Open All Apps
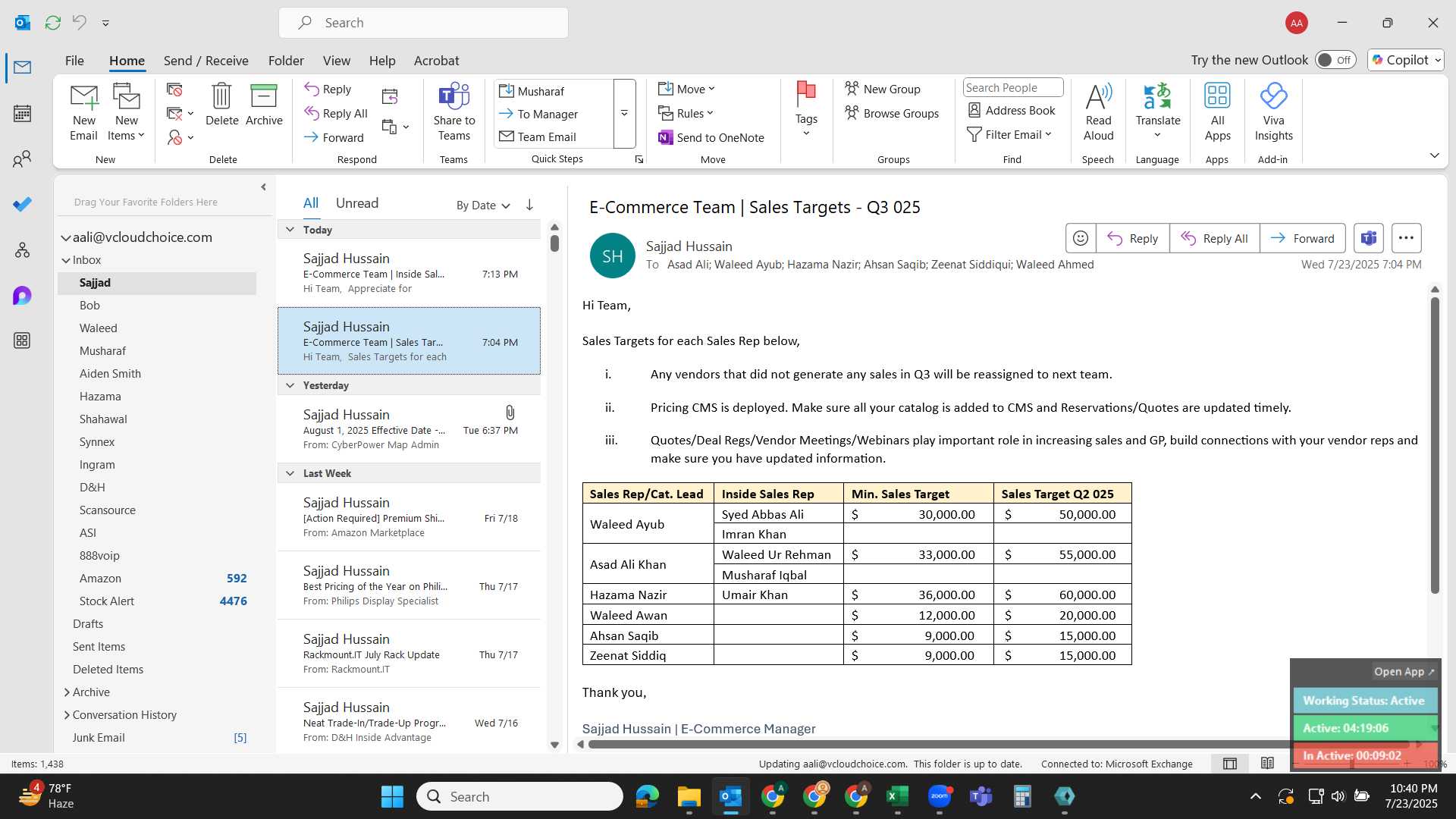Image resolution: width=1456 pixels, height=819 pixels. click(1217, 112)
